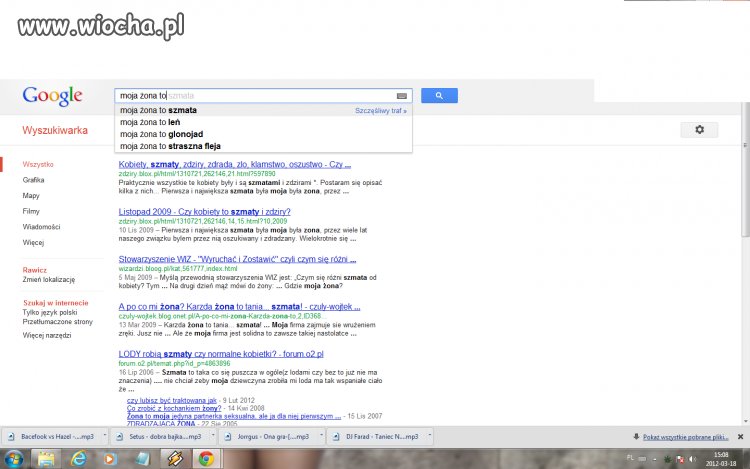Switch to Mapy results

tap(31, 196)
